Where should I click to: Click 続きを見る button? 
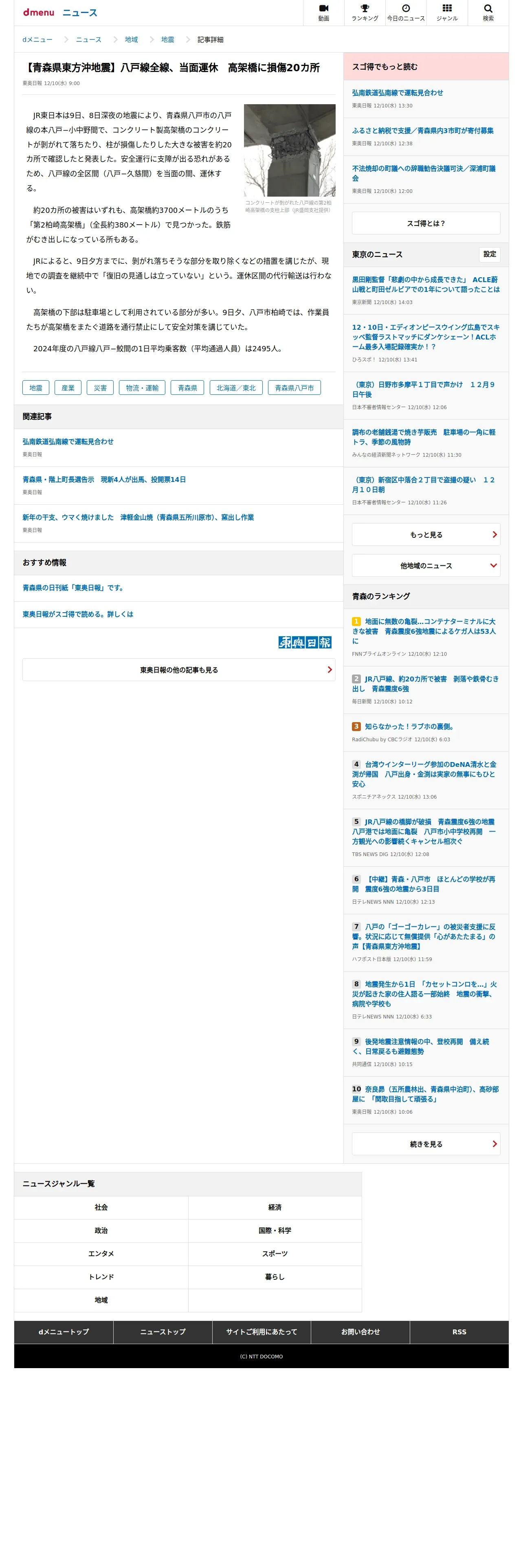(x=426, y=1144)
